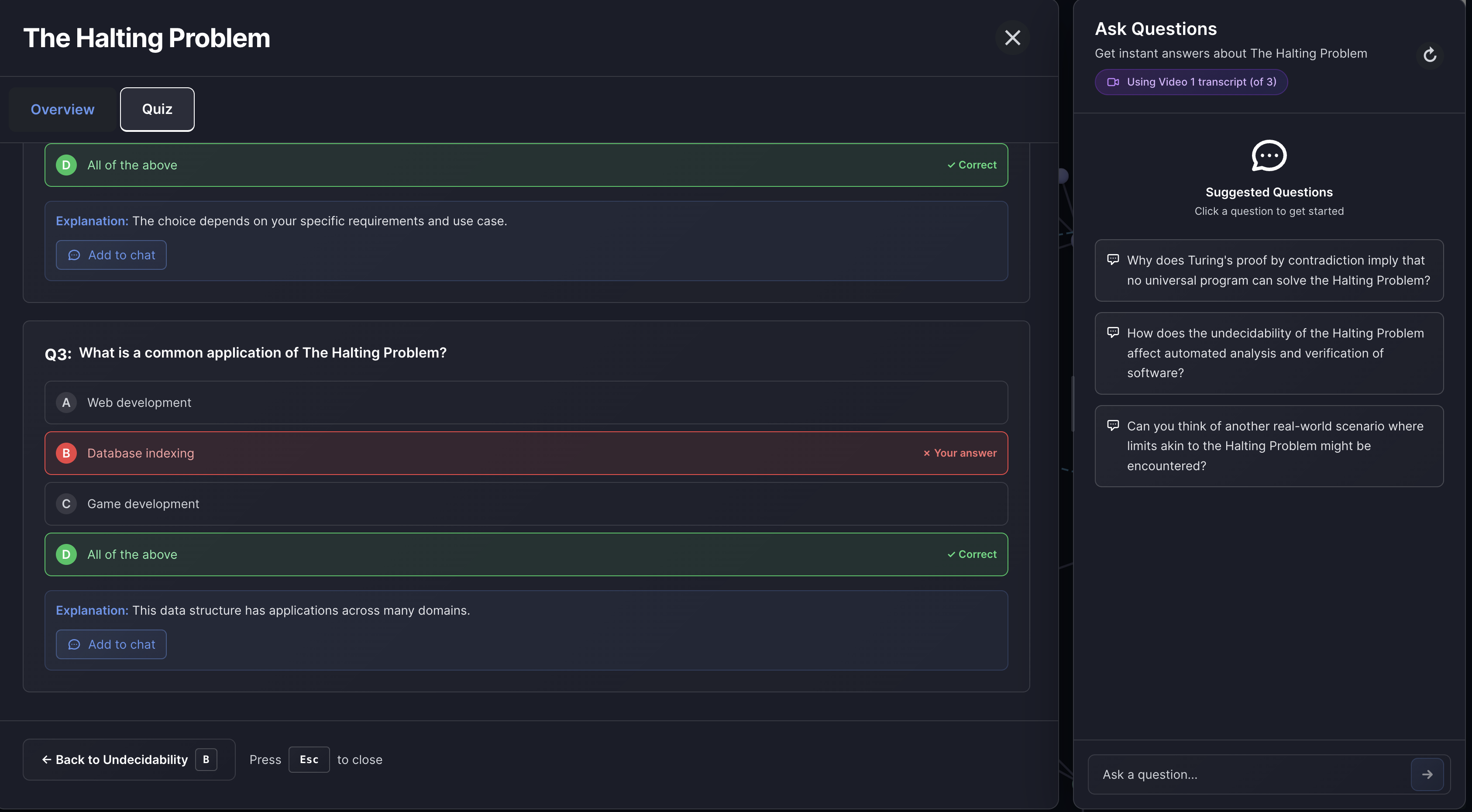Switch to the Overview tab

(x=62, y=109)
